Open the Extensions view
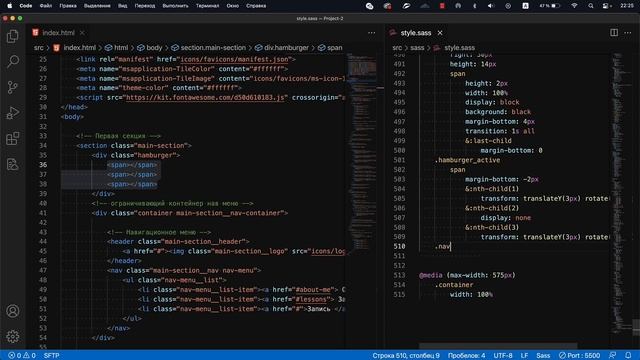The image size is (640, 360). (x=13, y=138)
